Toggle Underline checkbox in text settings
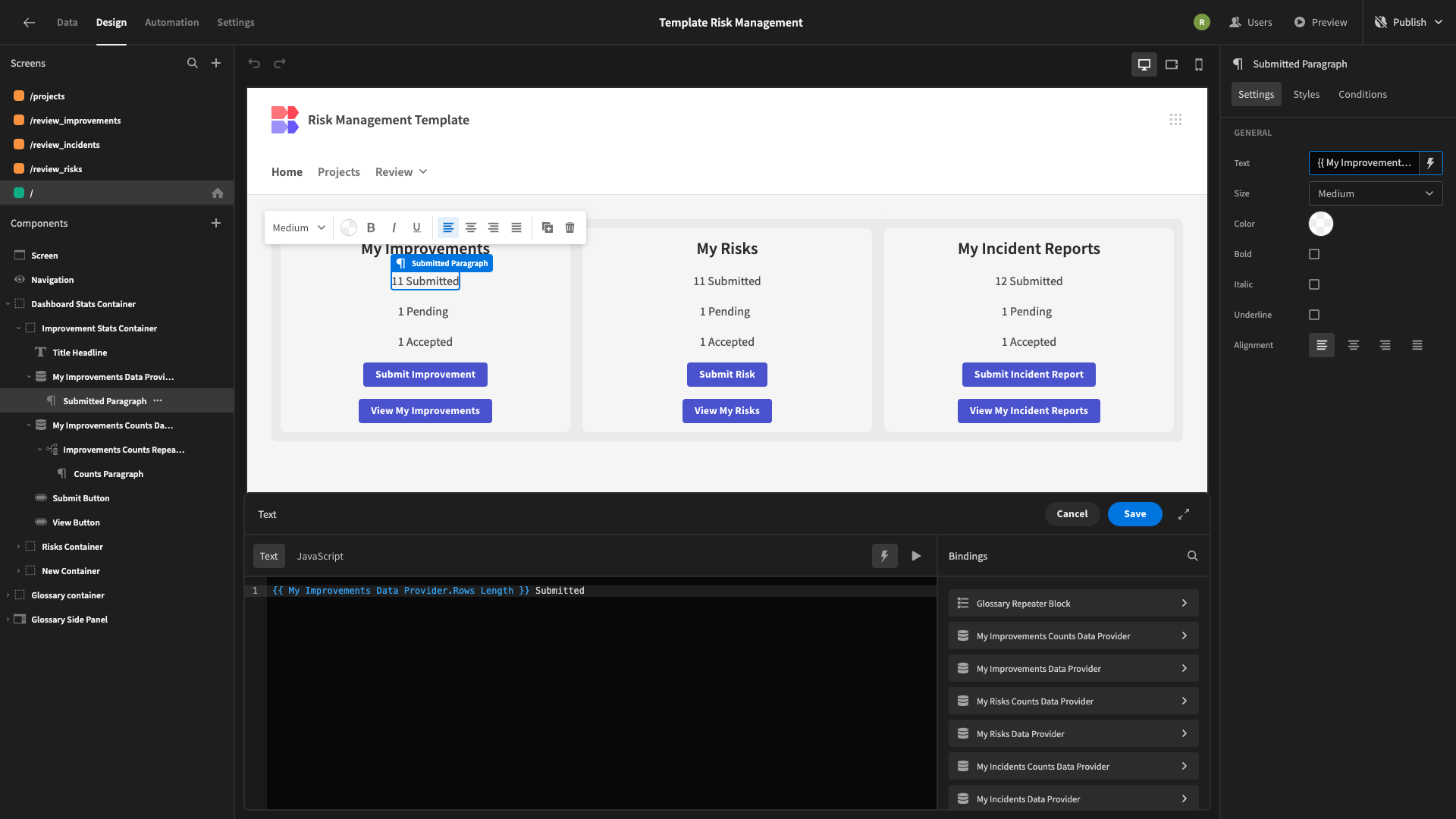Screen dimensions: 1456x819 (1314, 315)
